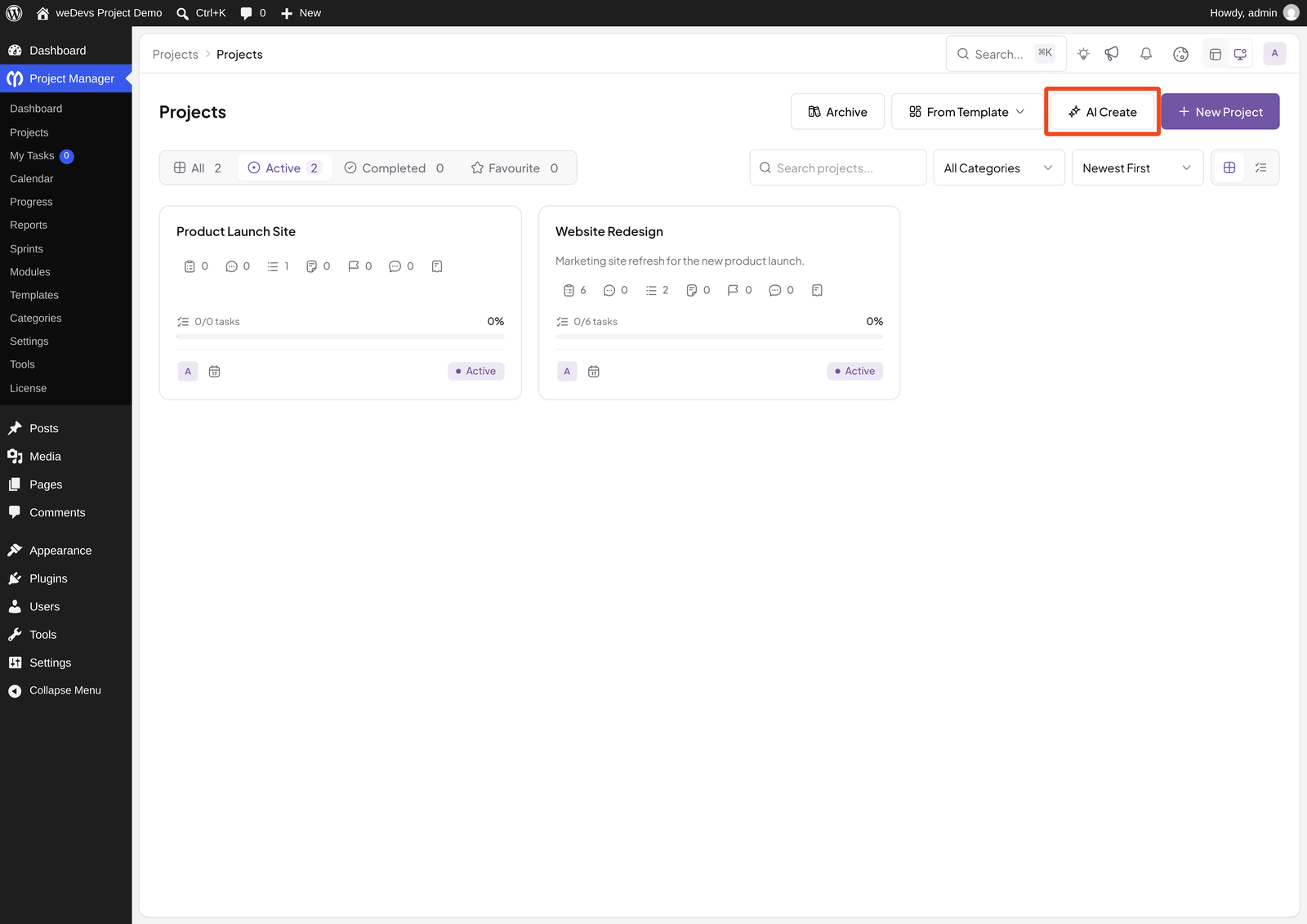The height and width of the screenshot is (924, 1307).
Task: Filter by the Favourite tab
Action: pyautogui.click(x=515, y=168)
